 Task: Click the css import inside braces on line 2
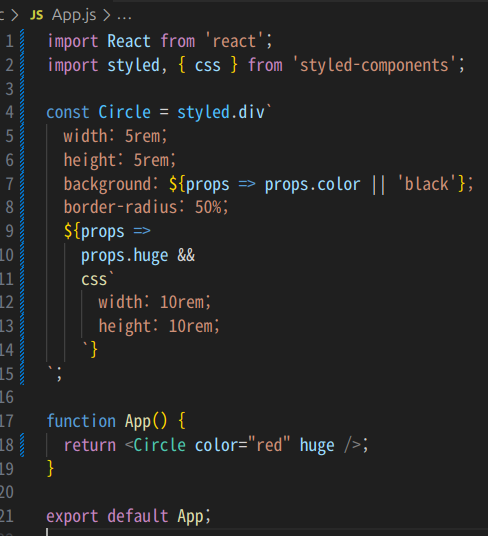tap(207, 66)
